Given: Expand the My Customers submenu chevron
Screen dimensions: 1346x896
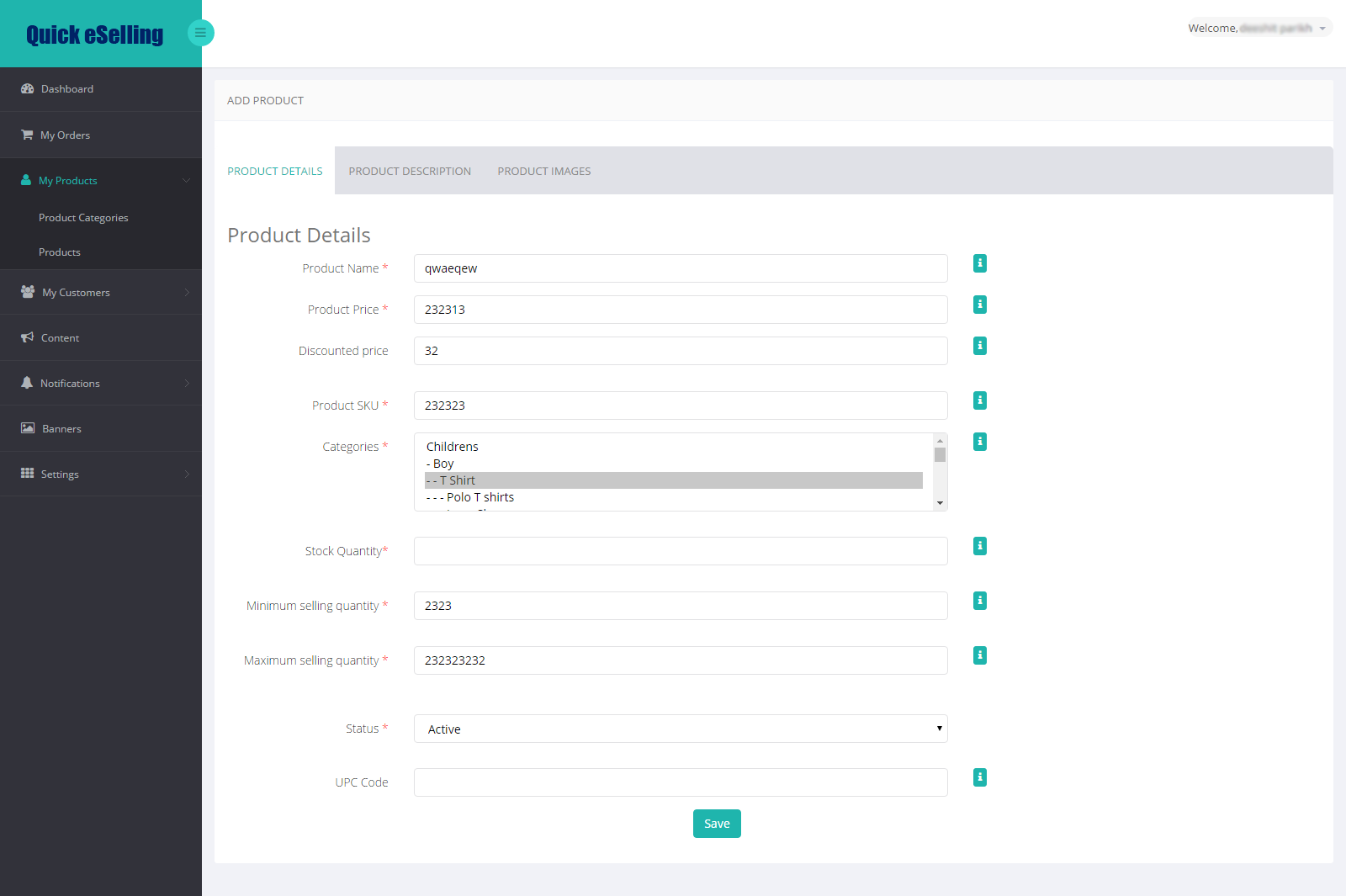Looking at the screenshot, I should 187,292.
